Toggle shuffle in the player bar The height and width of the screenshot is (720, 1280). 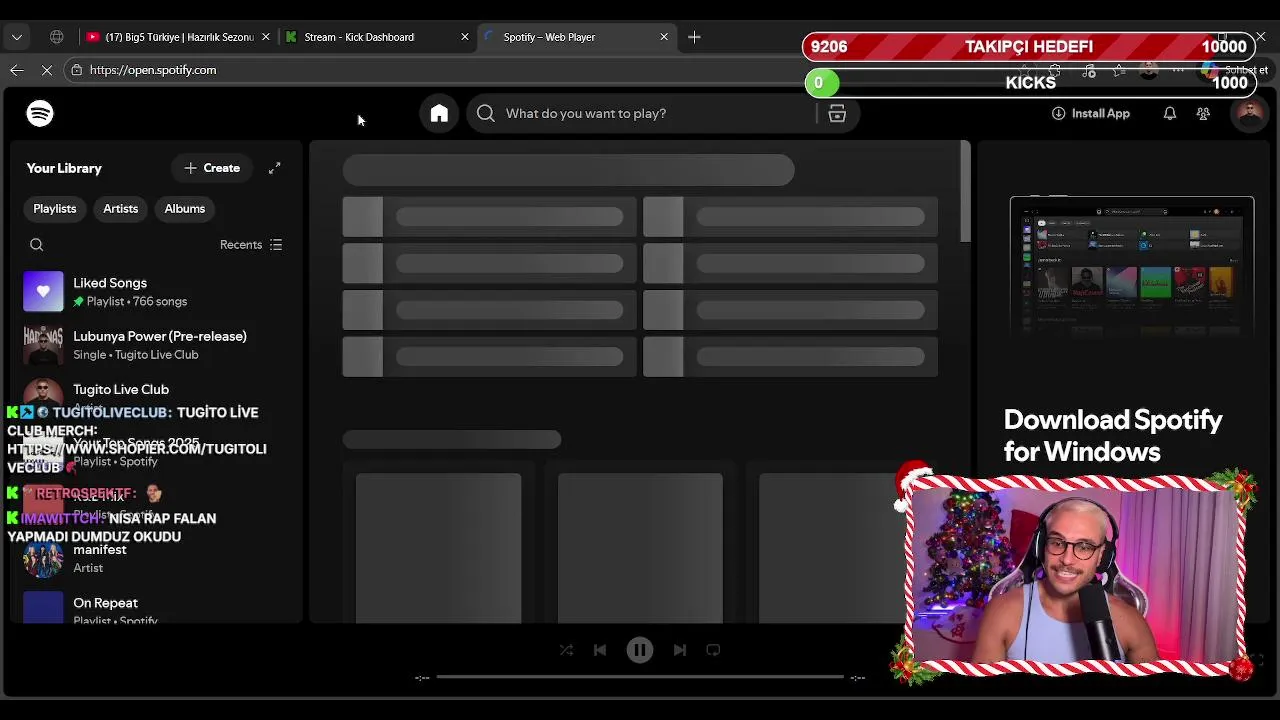[x=566, y=650]
